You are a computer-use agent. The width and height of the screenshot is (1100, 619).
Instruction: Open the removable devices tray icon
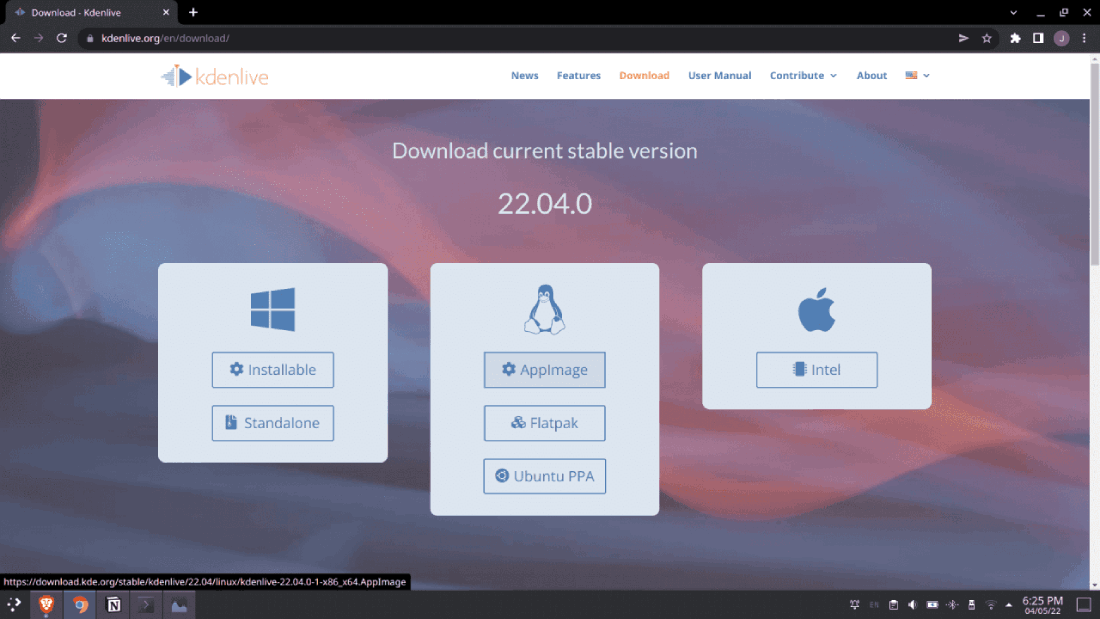(x=972, y=604)
